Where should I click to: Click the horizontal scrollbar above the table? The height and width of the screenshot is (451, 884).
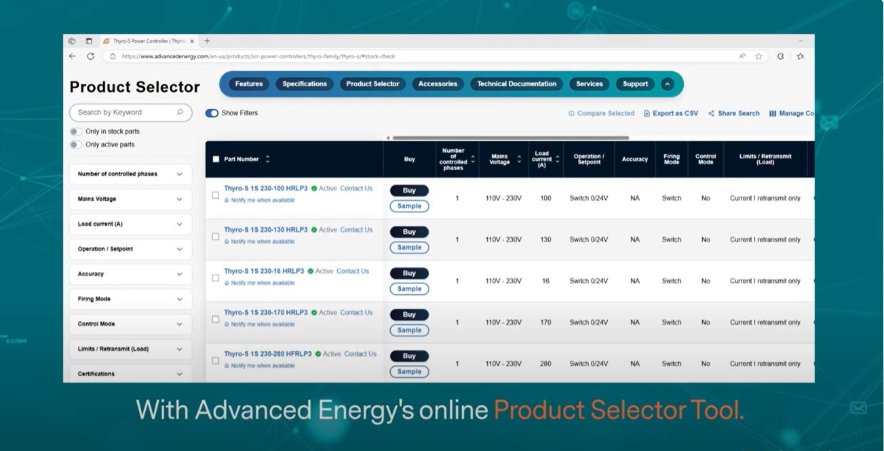coord(510,138)
